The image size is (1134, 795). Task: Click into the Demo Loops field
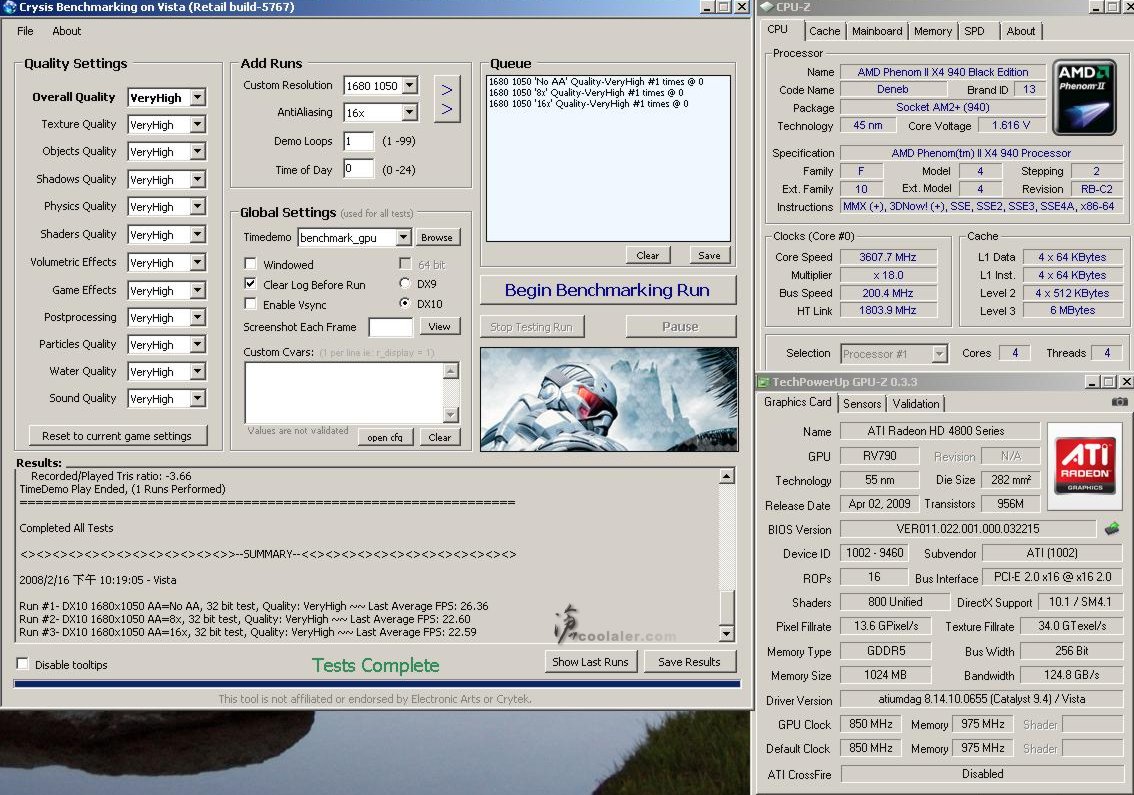click(359, 141)
